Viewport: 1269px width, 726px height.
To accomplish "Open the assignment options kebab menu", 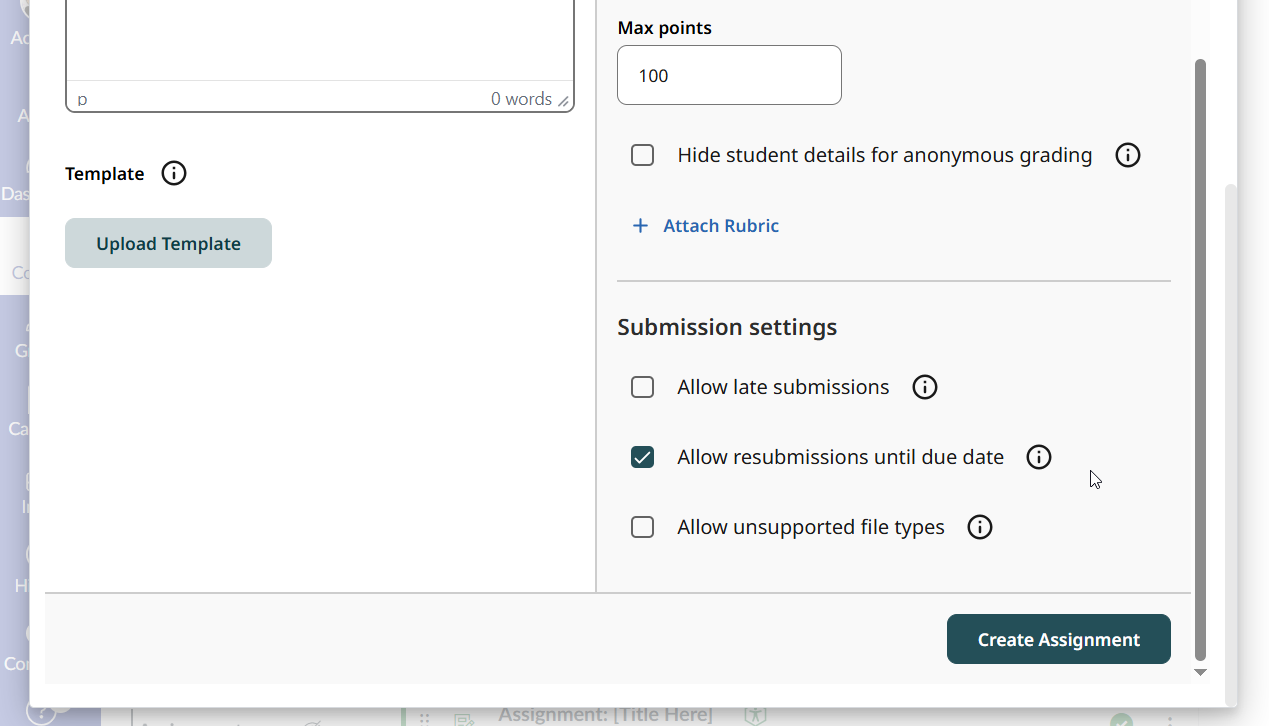I will [x=1170, y=719].
